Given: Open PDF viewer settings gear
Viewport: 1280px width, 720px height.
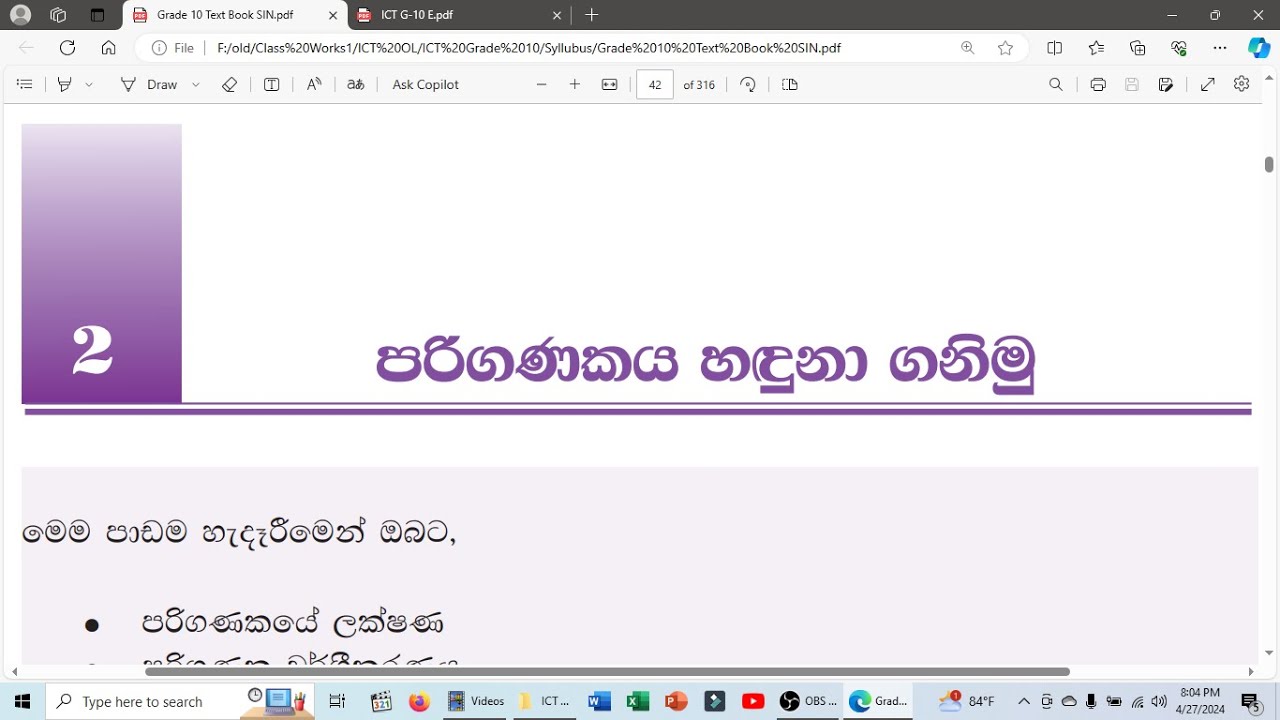Looking at the screenshot, I should (1242, 85).
